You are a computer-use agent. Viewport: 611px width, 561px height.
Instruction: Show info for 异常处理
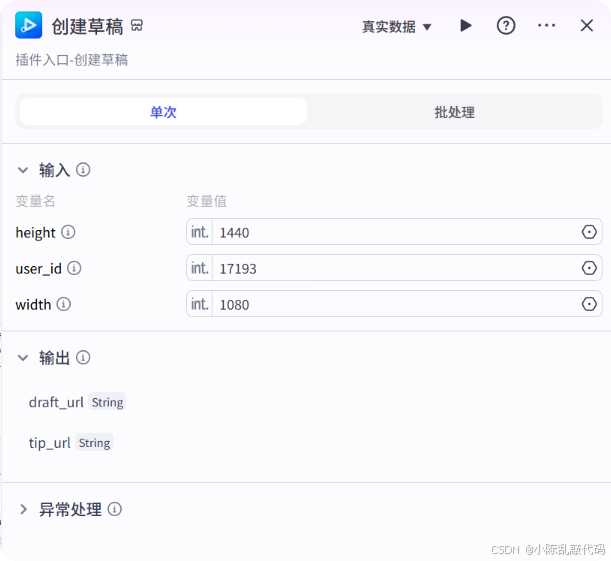coord(115,509)
